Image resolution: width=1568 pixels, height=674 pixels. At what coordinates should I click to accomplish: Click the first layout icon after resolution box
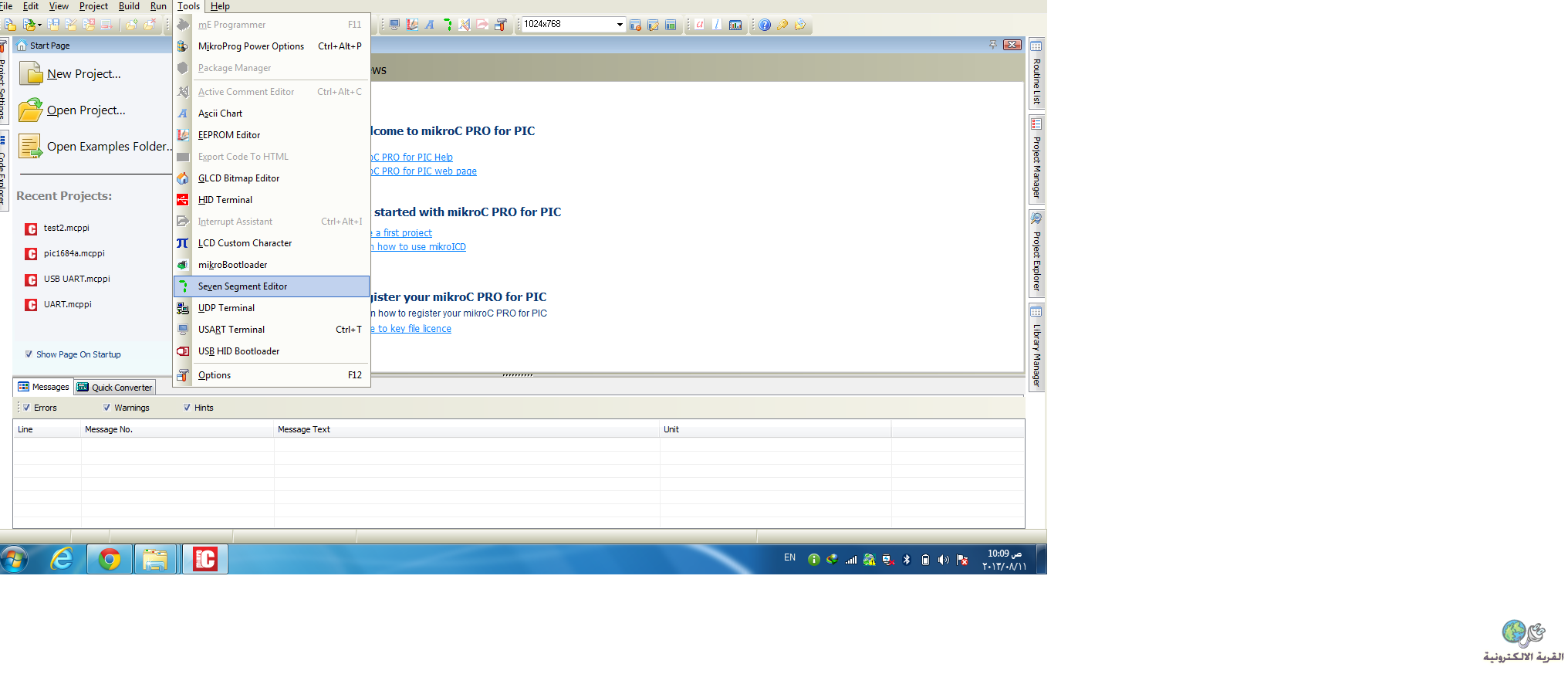tap(635, 25)
